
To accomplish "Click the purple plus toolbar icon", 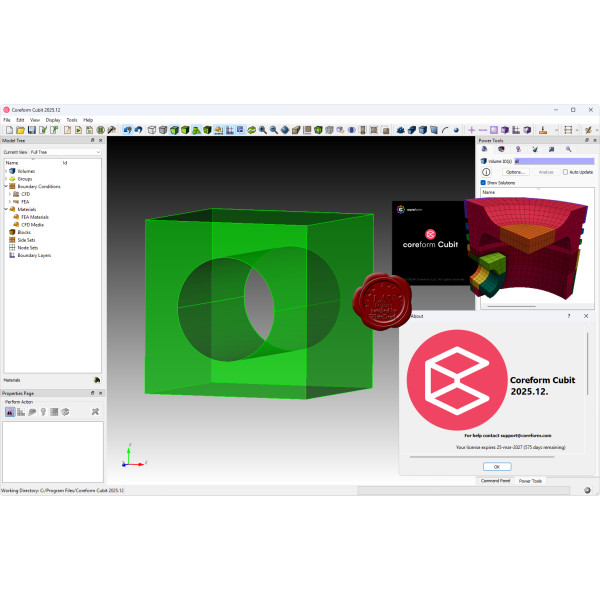I will point(472,130).
